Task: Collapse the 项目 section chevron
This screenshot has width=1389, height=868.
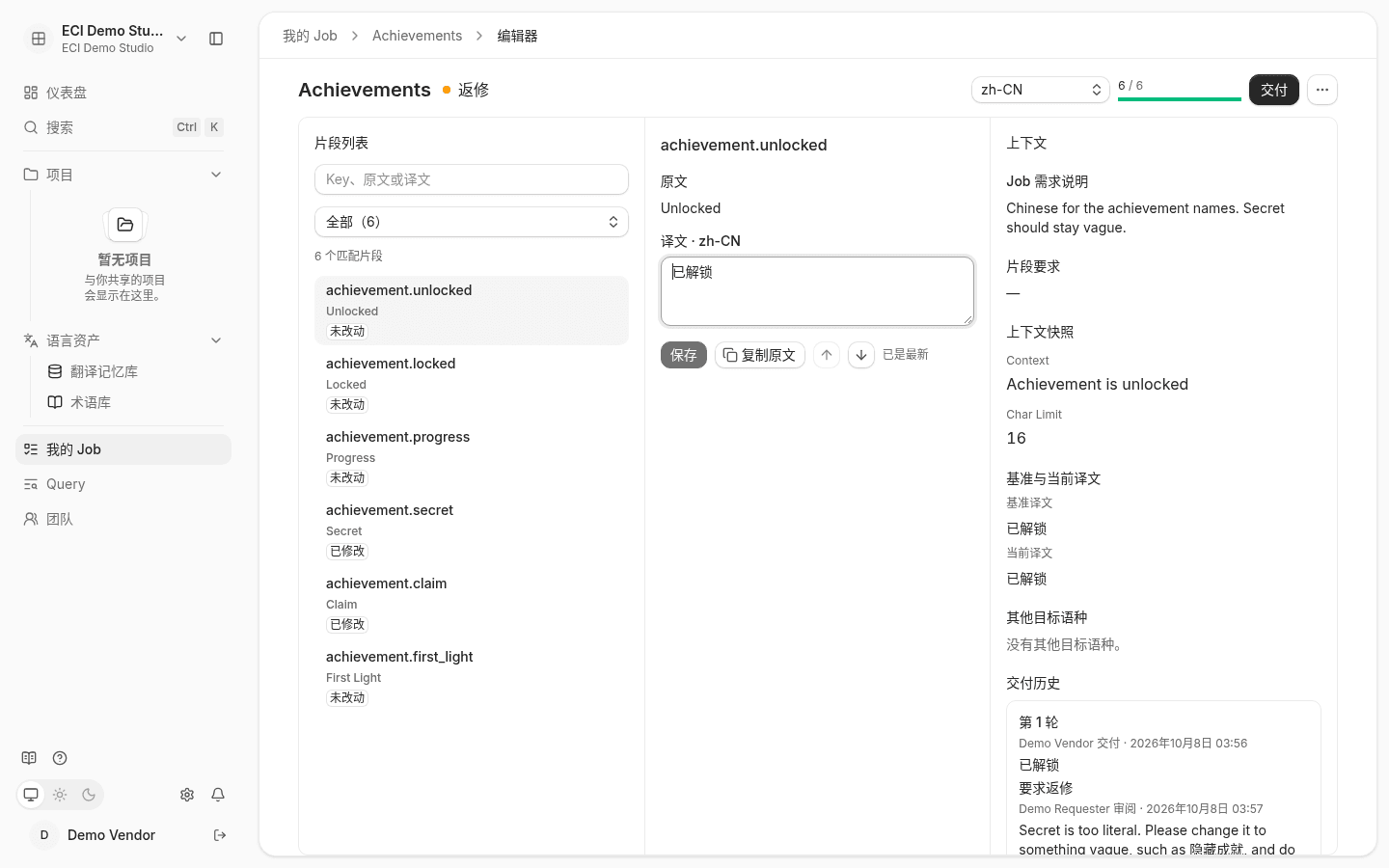Action: pyautogui.click(x=216, y=175)
